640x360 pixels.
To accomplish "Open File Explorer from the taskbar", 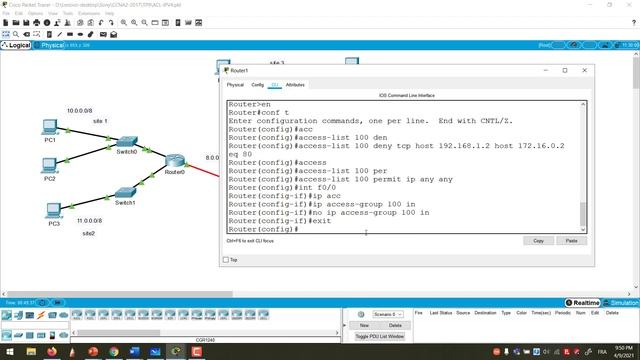I will (31, 351).
